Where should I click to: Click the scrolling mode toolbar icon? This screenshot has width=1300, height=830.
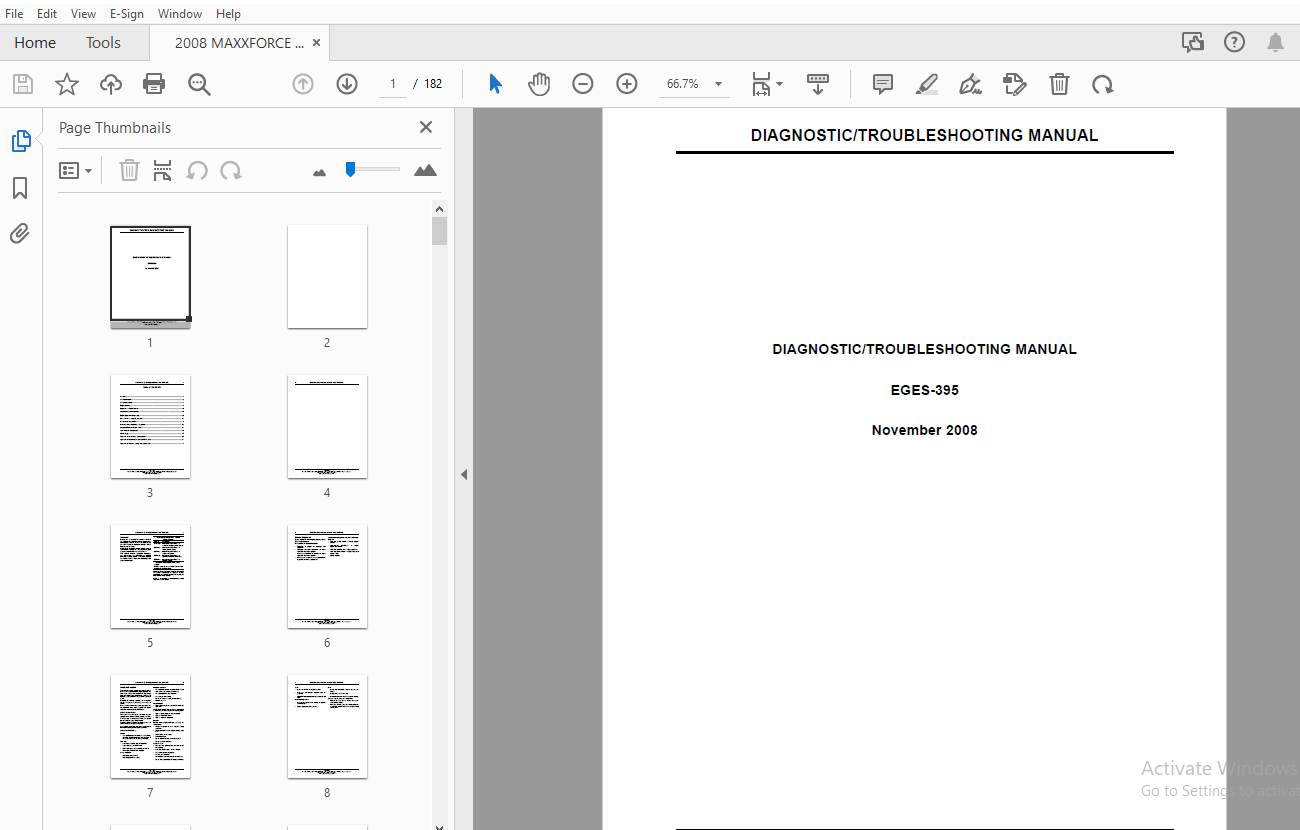pos(818,84)
